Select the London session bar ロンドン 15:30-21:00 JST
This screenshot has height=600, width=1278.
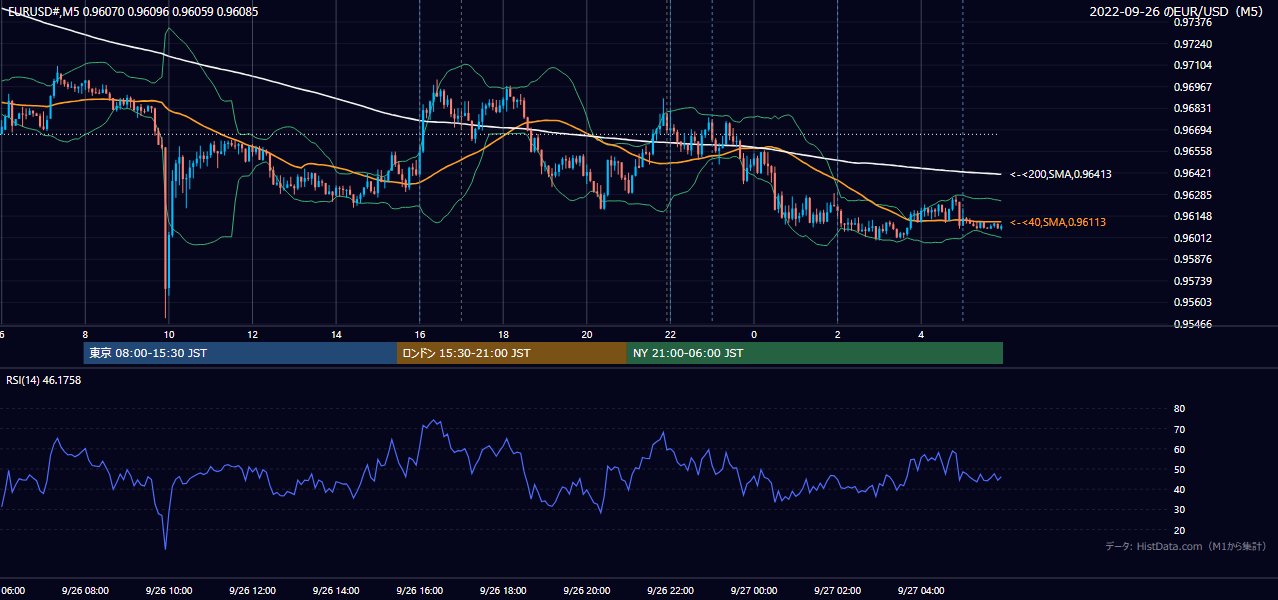click(512, 353)
